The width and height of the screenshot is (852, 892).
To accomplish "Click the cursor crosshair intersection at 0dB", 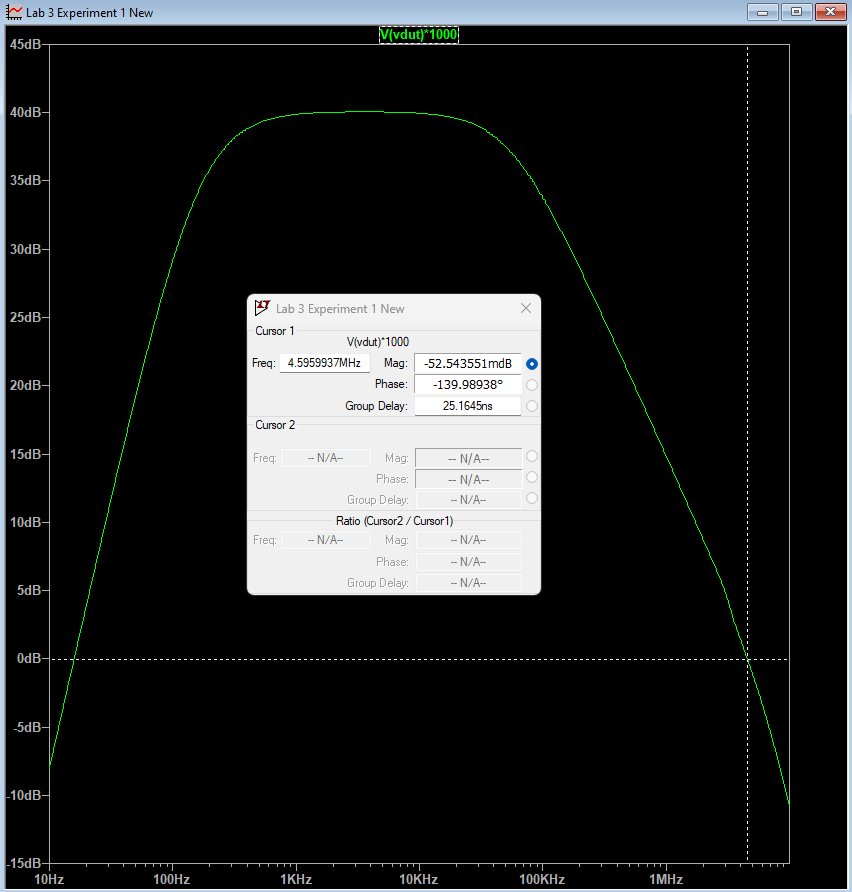I will click(747, 659).
